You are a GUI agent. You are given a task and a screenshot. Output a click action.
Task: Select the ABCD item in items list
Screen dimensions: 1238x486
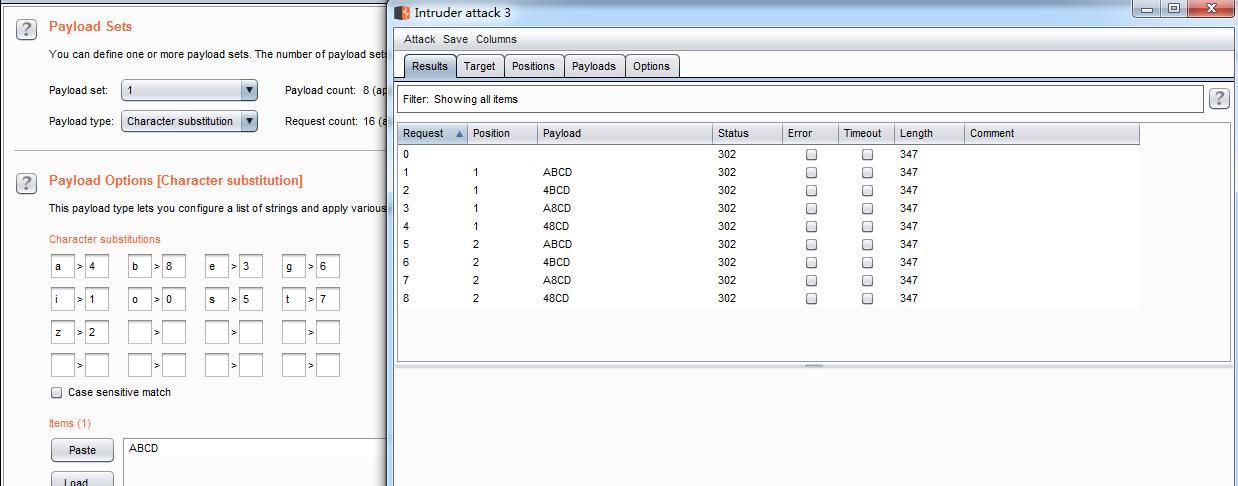tap(143, 449)
